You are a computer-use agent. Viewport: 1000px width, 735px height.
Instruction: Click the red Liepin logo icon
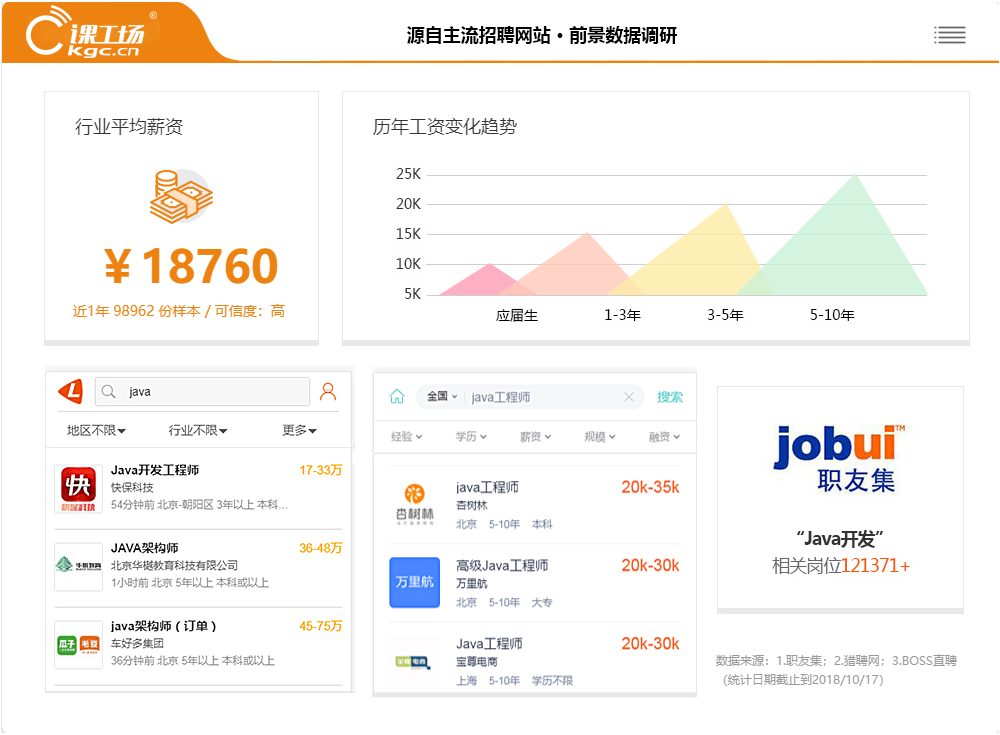70,391
